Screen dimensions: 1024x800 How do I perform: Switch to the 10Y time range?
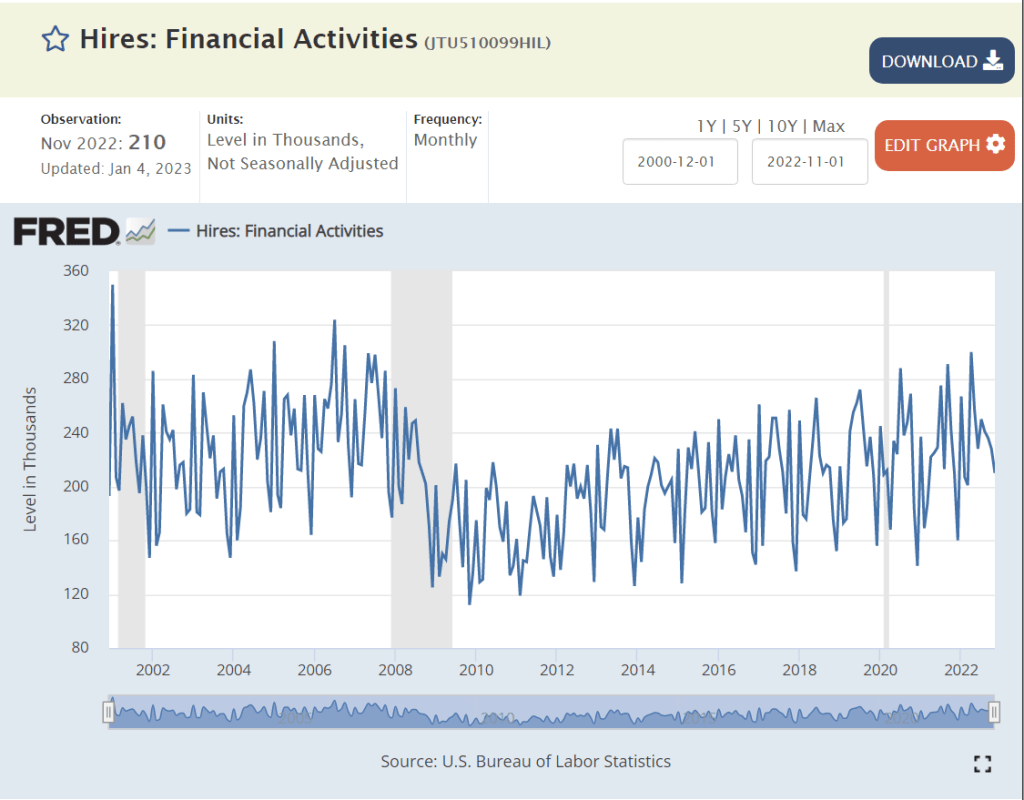[x=783, y=126]
